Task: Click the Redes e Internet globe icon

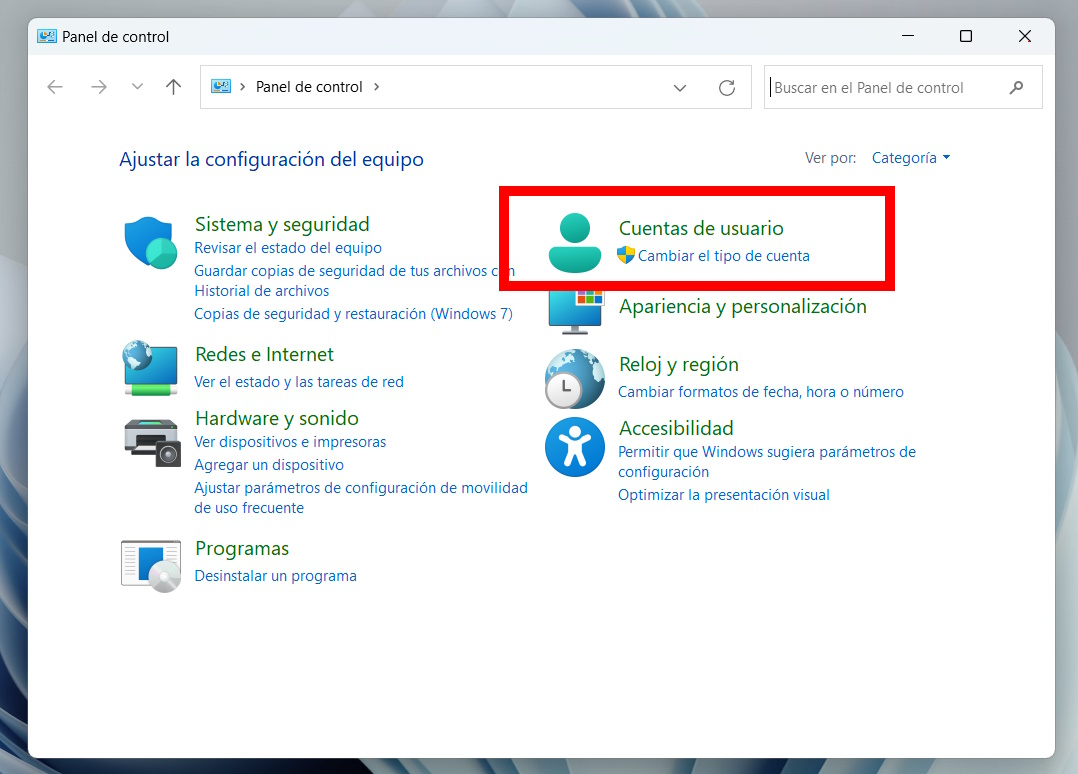Action: (x=150, y=368)
